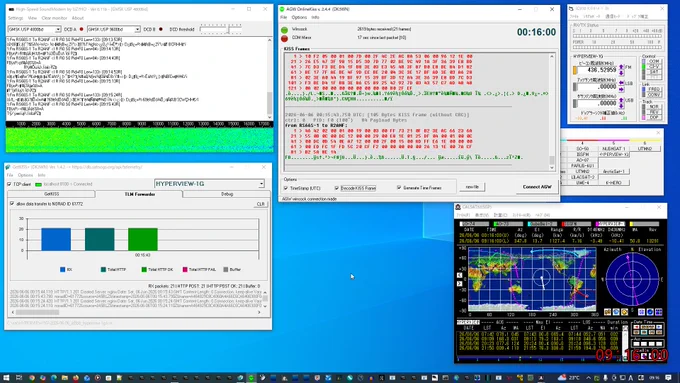Step the beacon frequency down with the arrow
This screenshot has width=680, height=383.
tap(621, 73)
